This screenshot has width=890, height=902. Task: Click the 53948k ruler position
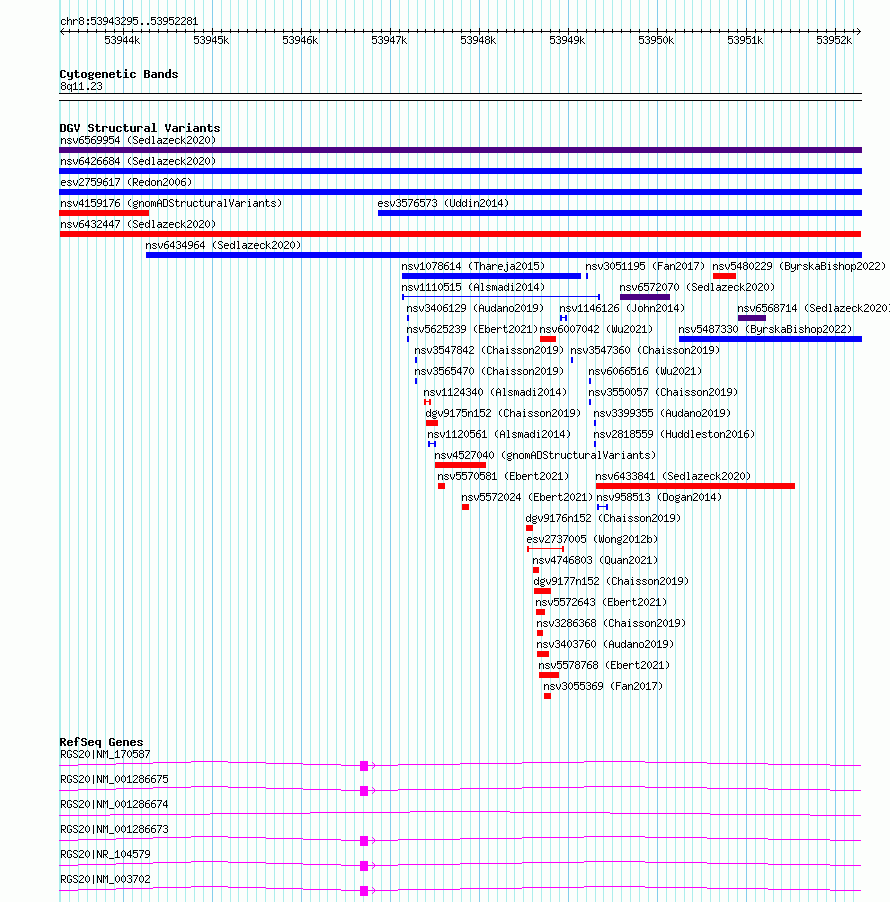(x=478, y=40)
